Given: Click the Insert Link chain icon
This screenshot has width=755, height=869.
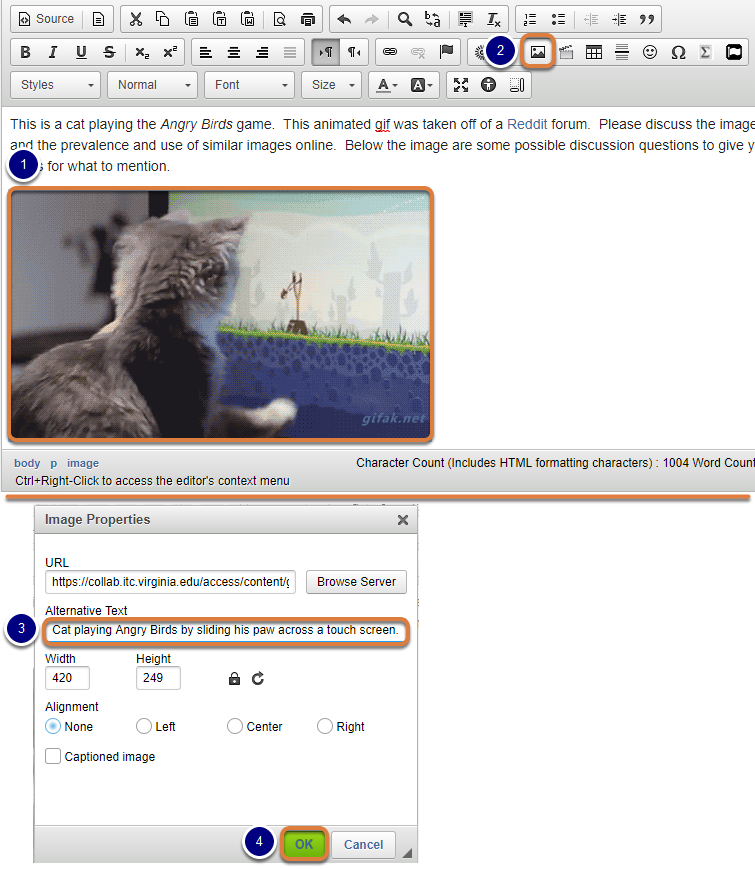Looking at the screenshot, I should click(390, 52).
